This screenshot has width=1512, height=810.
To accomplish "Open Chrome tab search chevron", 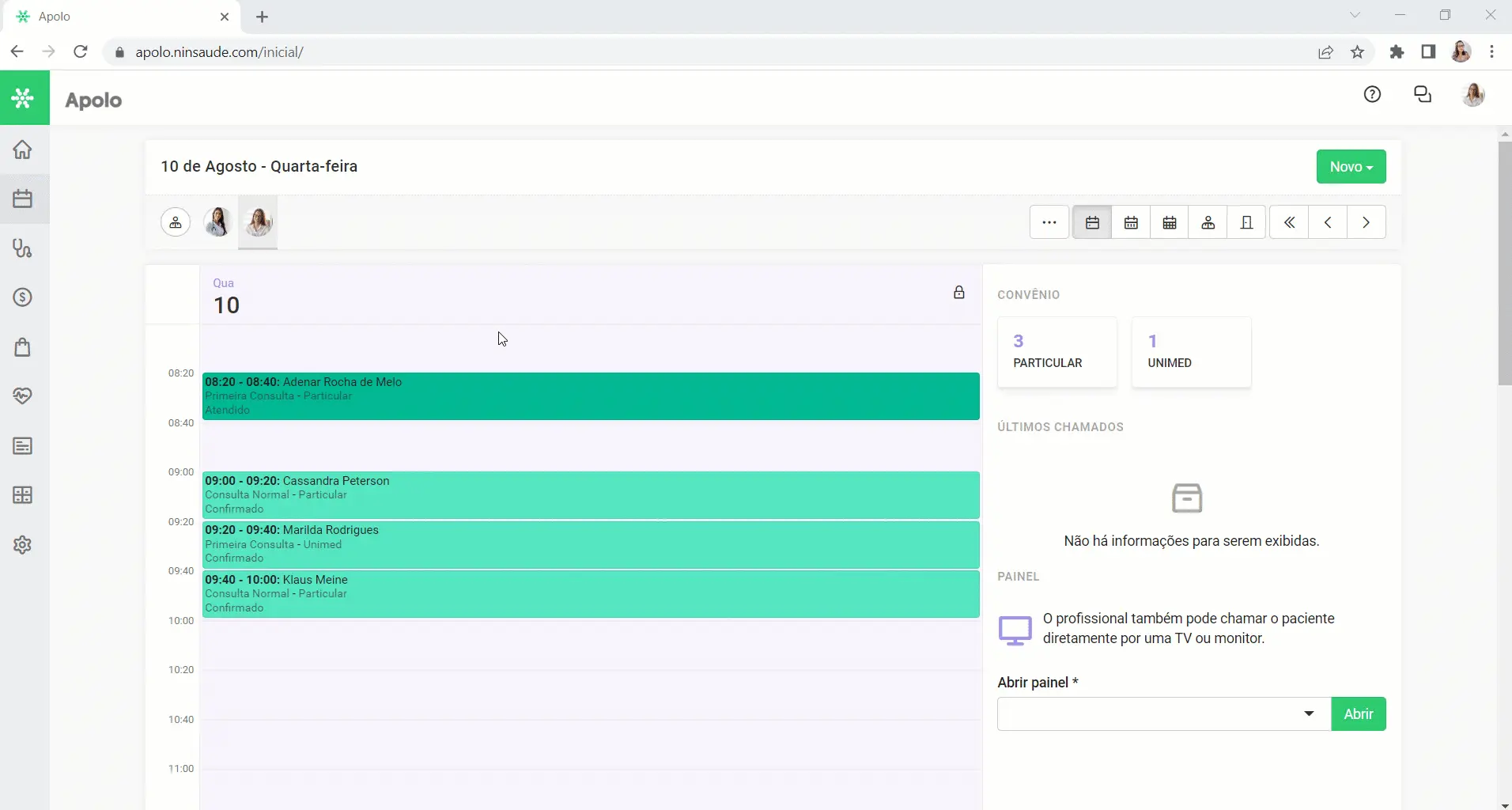I will [x=1355, y=15].
